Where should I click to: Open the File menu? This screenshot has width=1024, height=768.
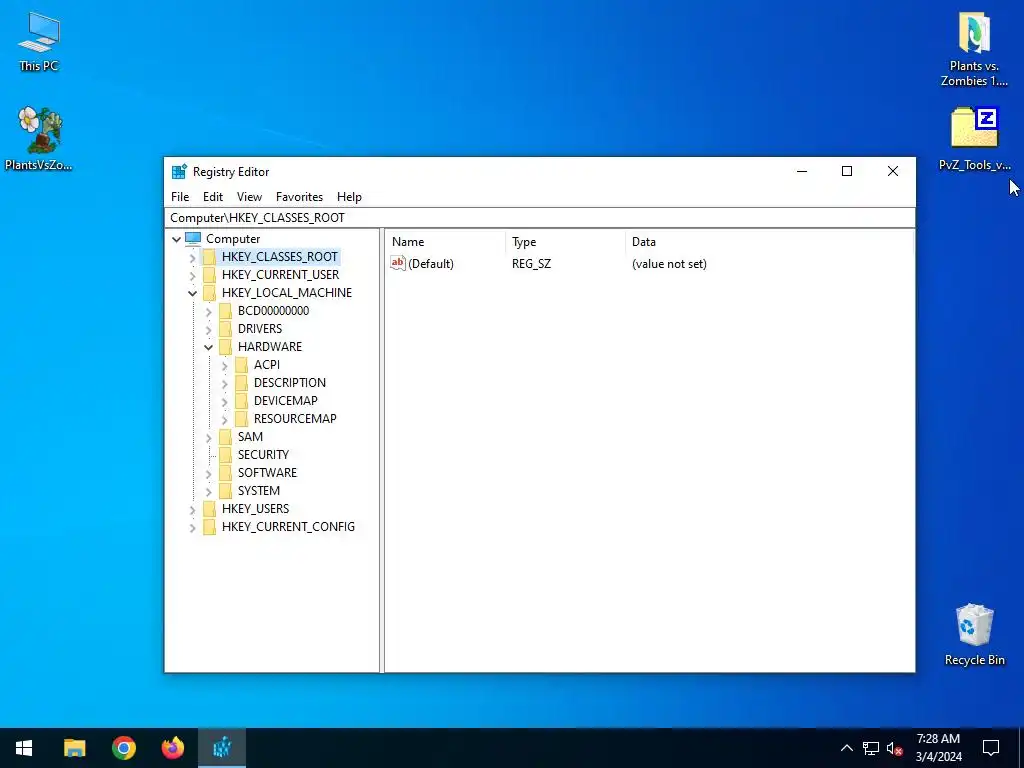180,197
